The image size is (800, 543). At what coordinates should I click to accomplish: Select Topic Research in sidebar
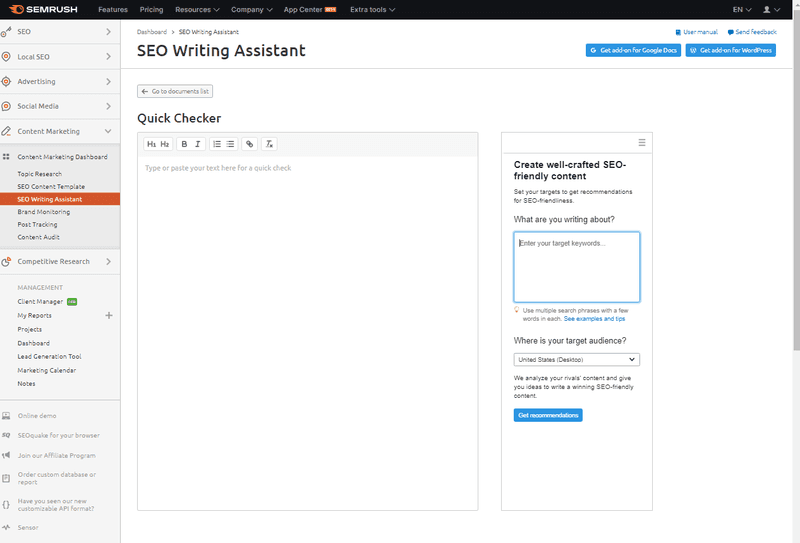click(39, 174)
